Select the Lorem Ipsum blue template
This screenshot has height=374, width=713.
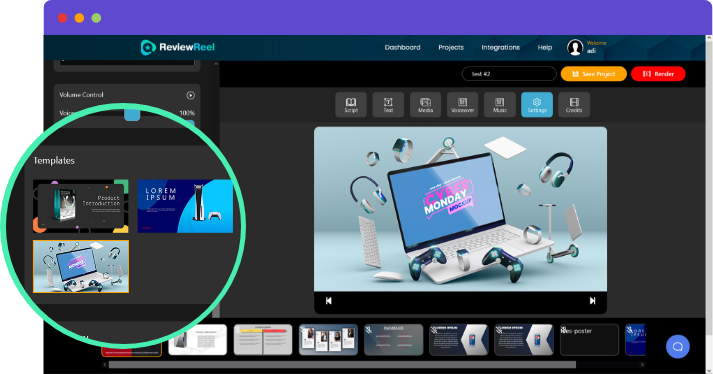click(x=185, y=206)
